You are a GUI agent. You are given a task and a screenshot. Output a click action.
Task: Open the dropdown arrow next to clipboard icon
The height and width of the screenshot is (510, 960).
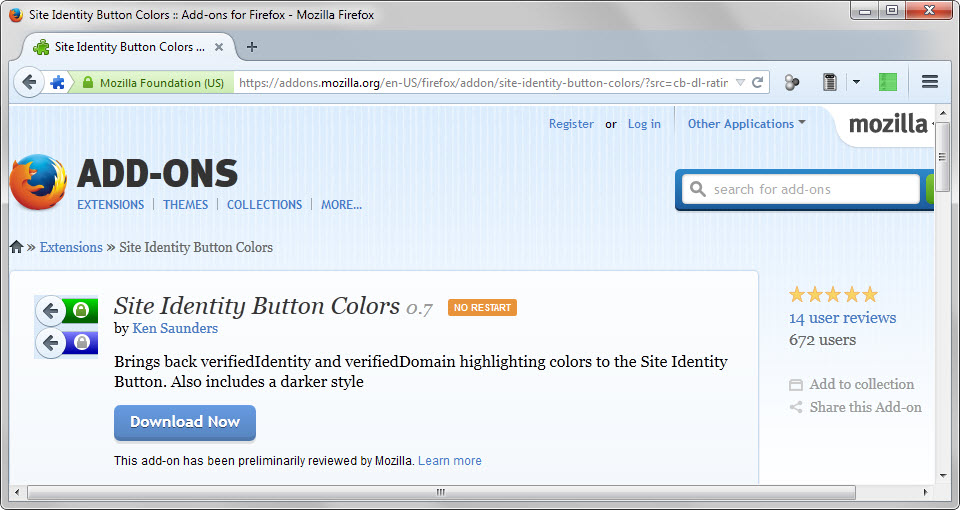(857, 82)
